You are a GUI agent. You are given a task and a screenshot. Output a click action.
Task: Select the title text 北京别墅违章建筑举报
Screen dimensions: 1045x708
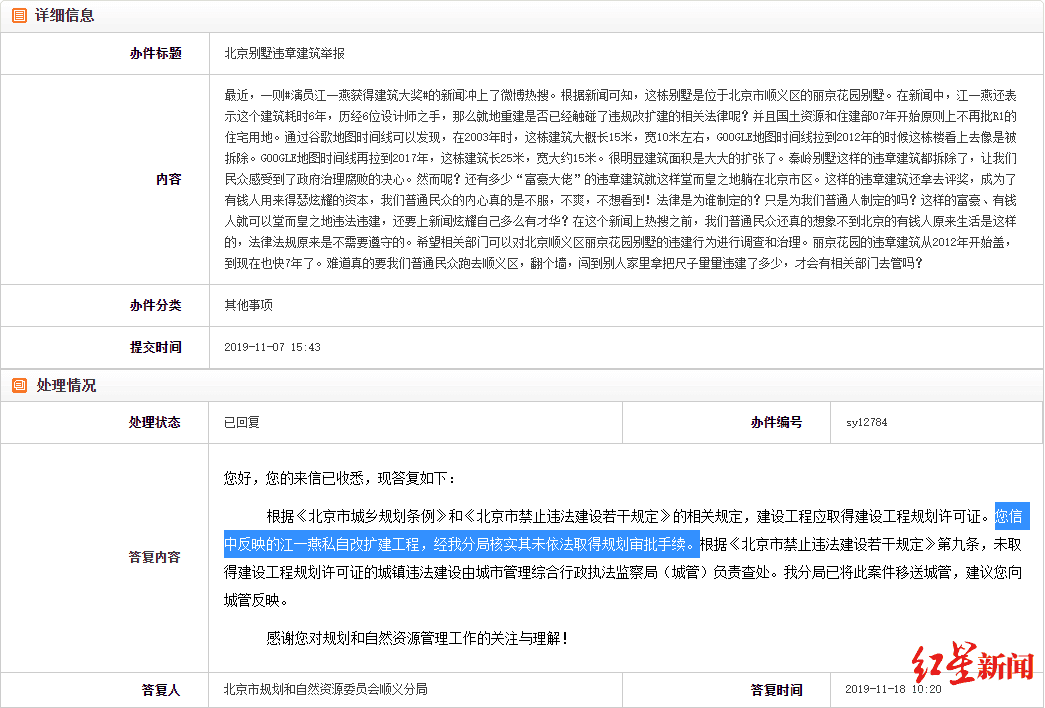pos(285,53)
